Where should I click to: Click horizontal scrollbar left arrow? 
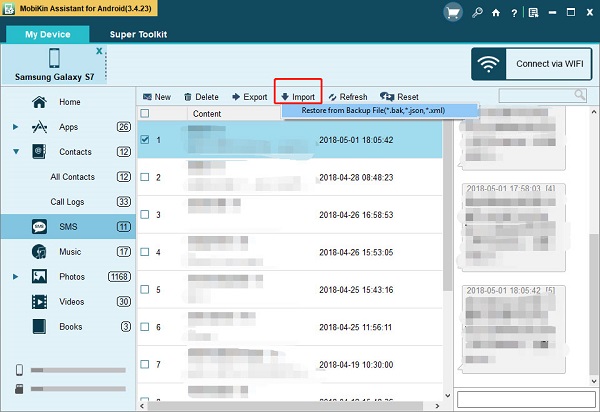pos(142,406)
